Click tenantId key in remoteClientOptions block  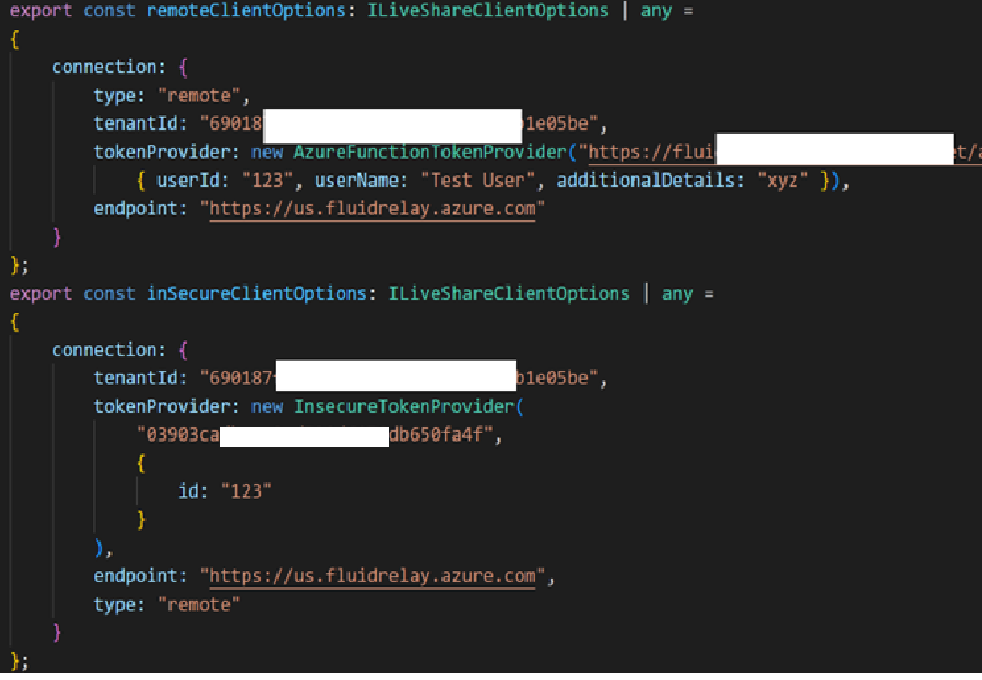(135, 124)
